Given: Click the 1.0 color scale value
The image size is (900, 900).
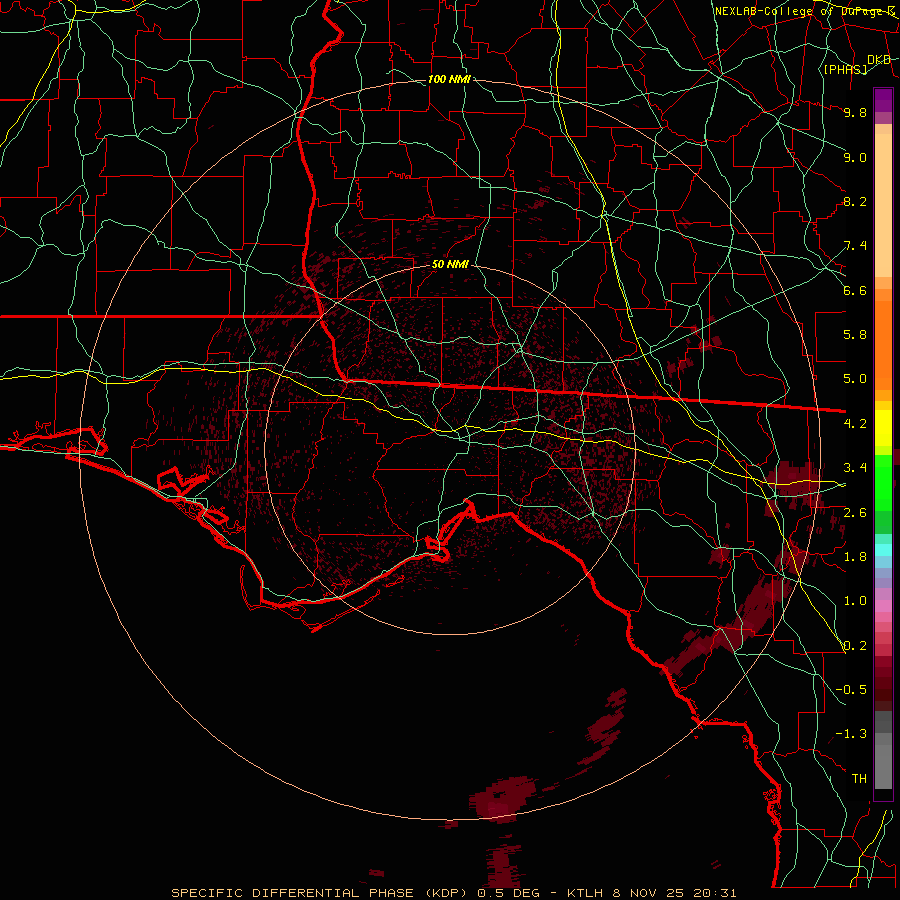Looking at the screenshot, I should 855,601.
